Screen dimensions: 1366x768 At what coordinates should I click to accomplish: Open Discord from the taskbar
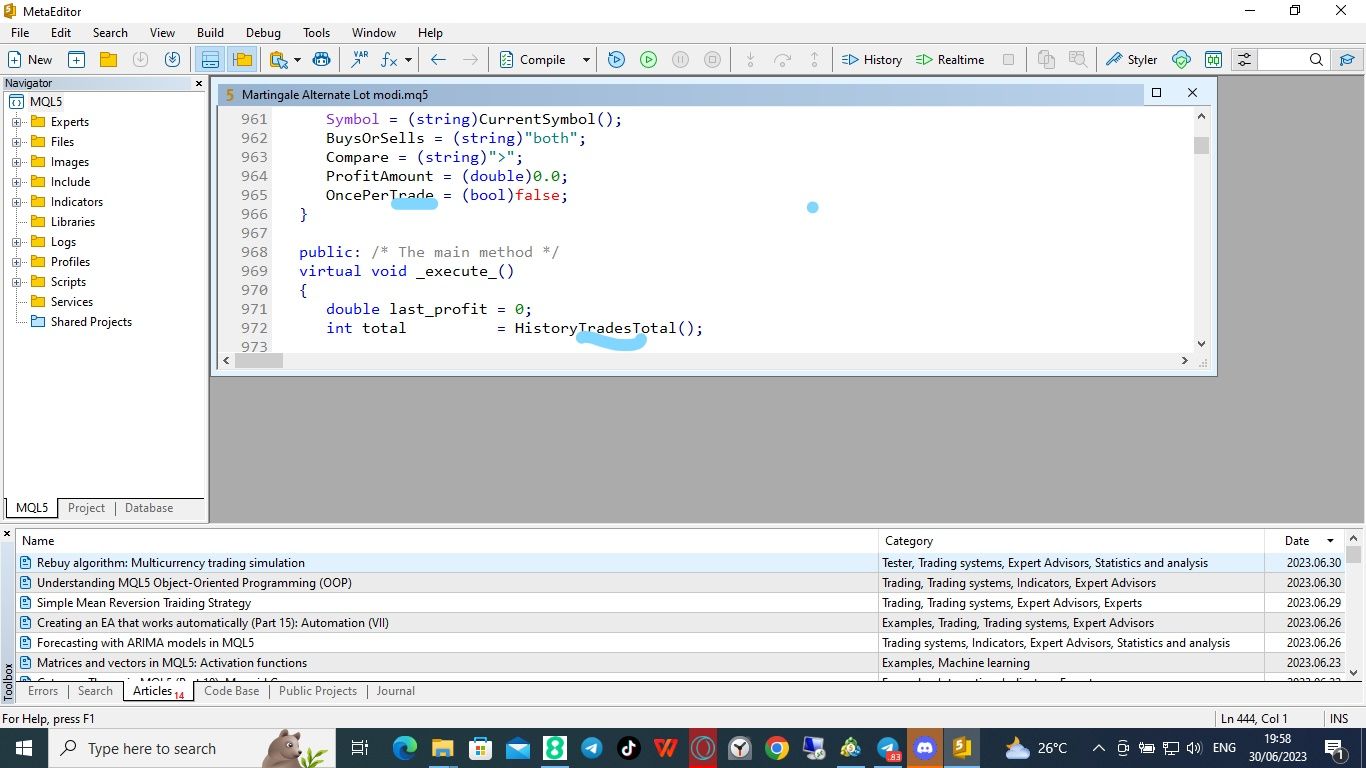925,748
